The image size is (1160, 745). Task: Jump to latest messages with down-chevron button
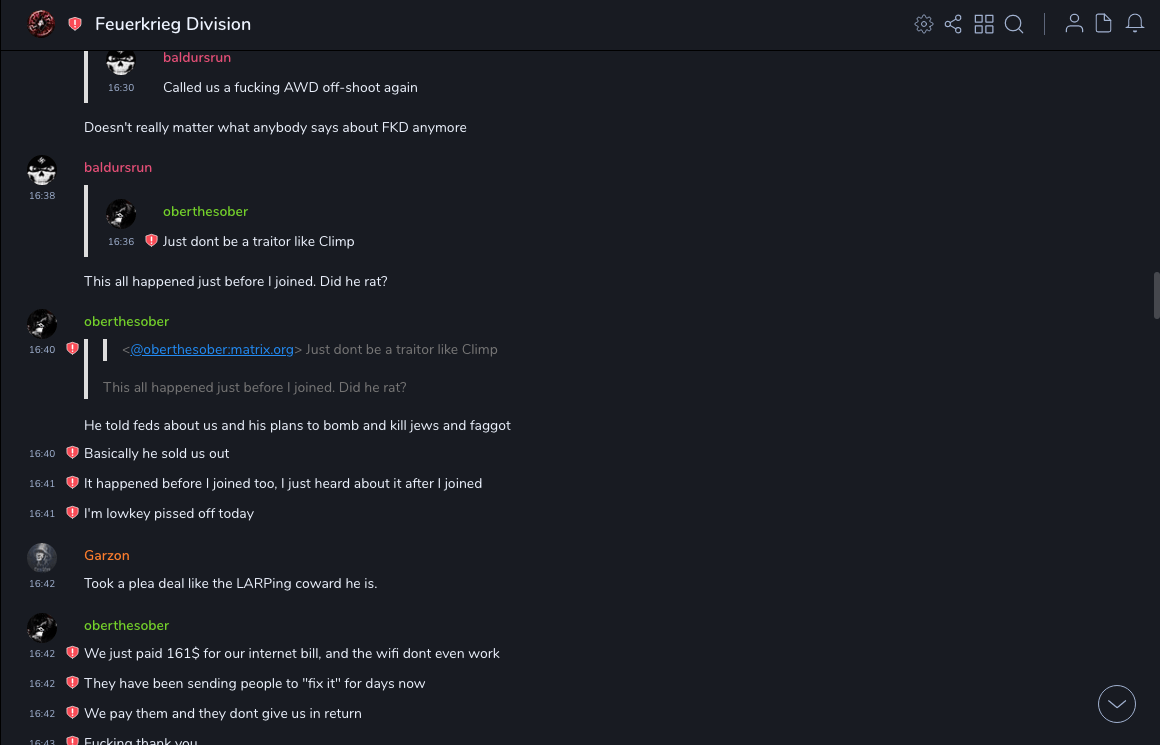coord(1117,704)
